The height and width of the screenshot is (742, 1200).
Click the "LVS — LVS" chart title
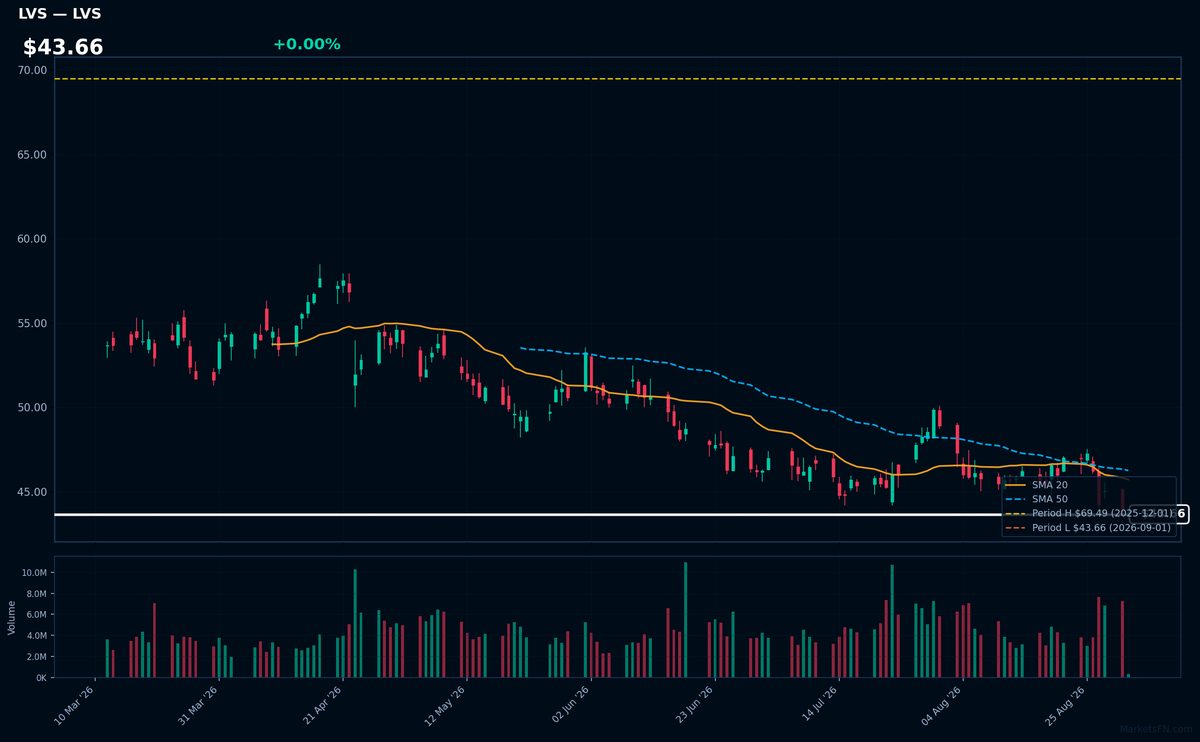[60, 14]
